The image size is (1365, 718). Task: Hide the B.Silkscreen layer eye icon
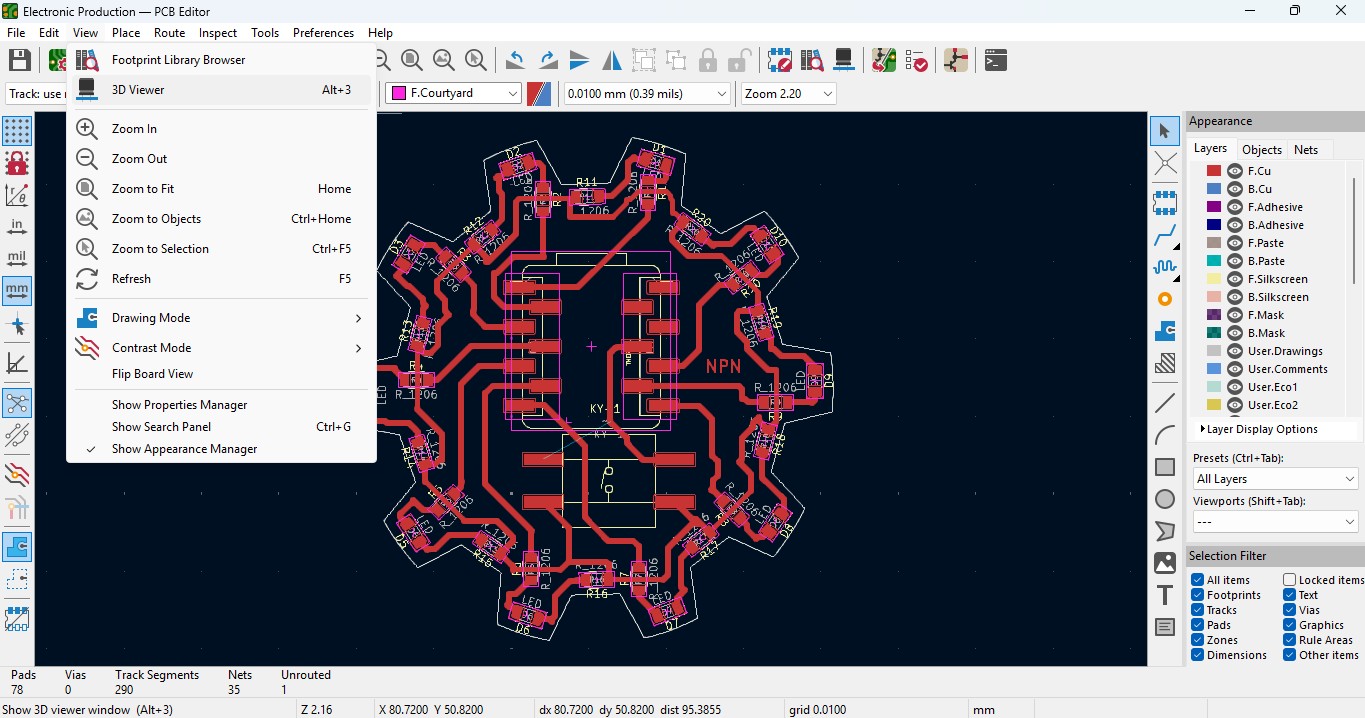tap(1235, 297)
